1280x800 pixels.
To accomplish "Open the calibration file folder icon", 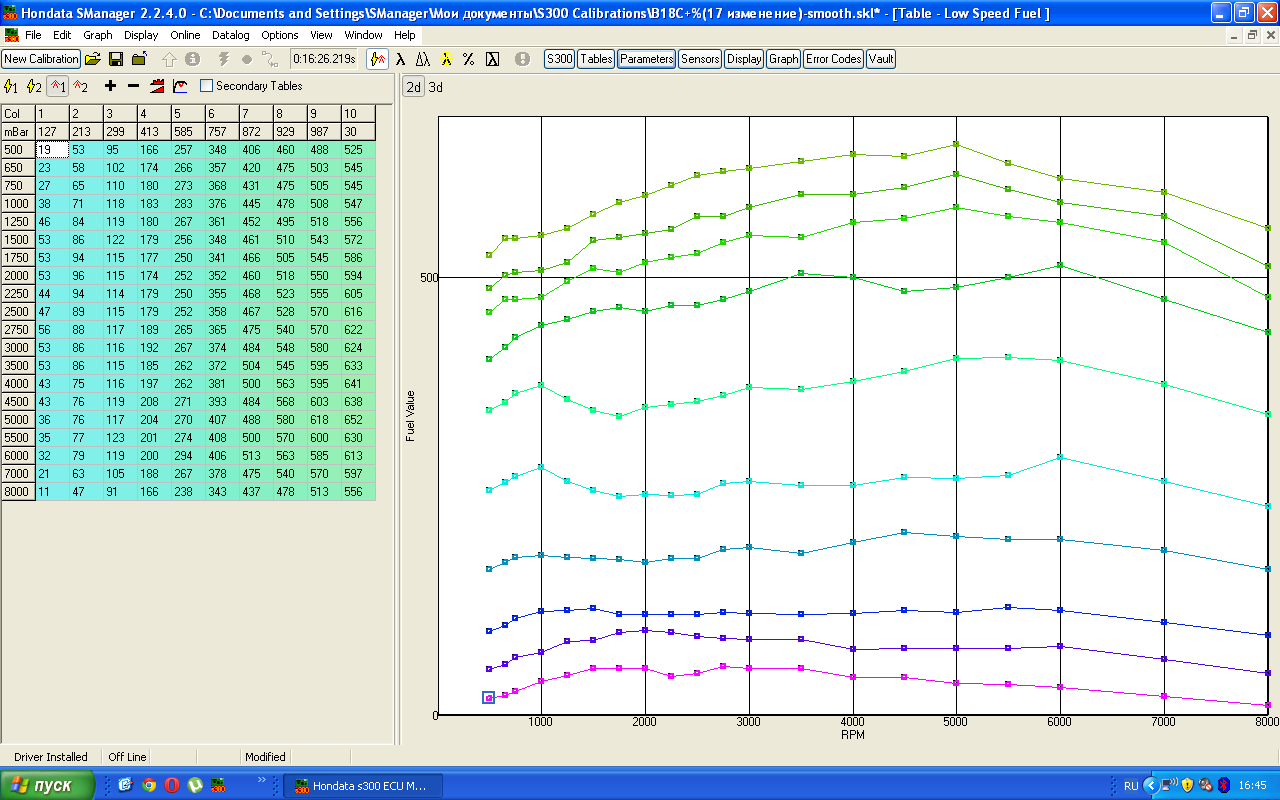I will [x=92, y=59].
